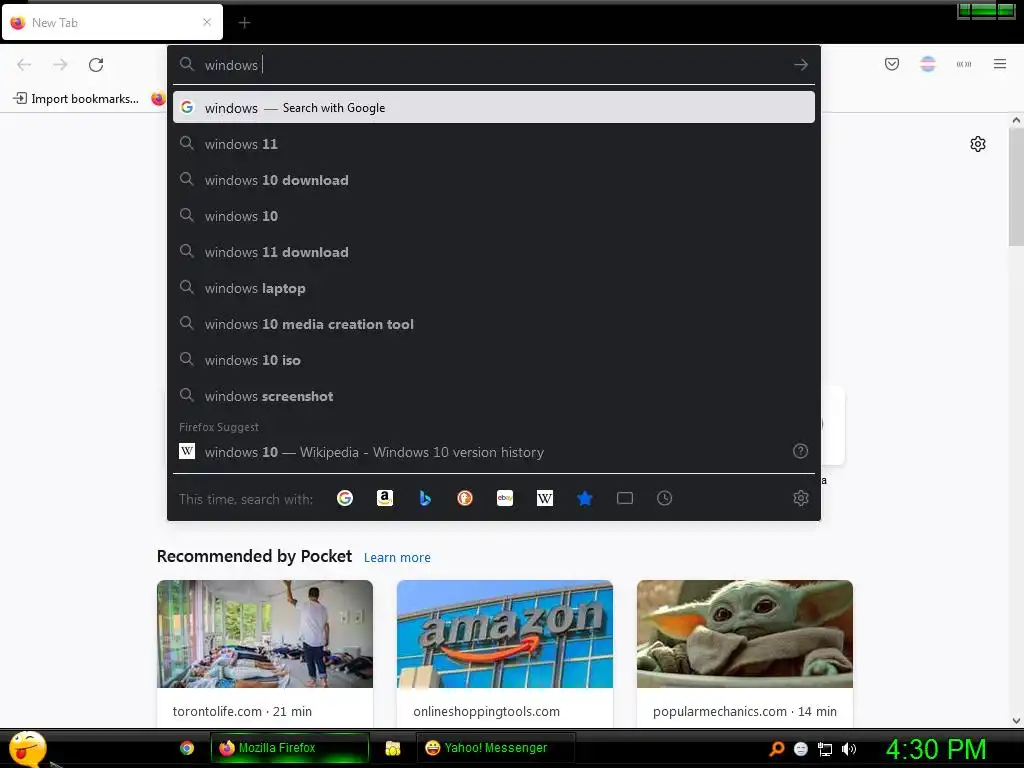The width and height of the screenshot is (1024, 768).
Task: Open the toolbar extension icon beside the hamburger menu
Action: click(x=964, y=64)
